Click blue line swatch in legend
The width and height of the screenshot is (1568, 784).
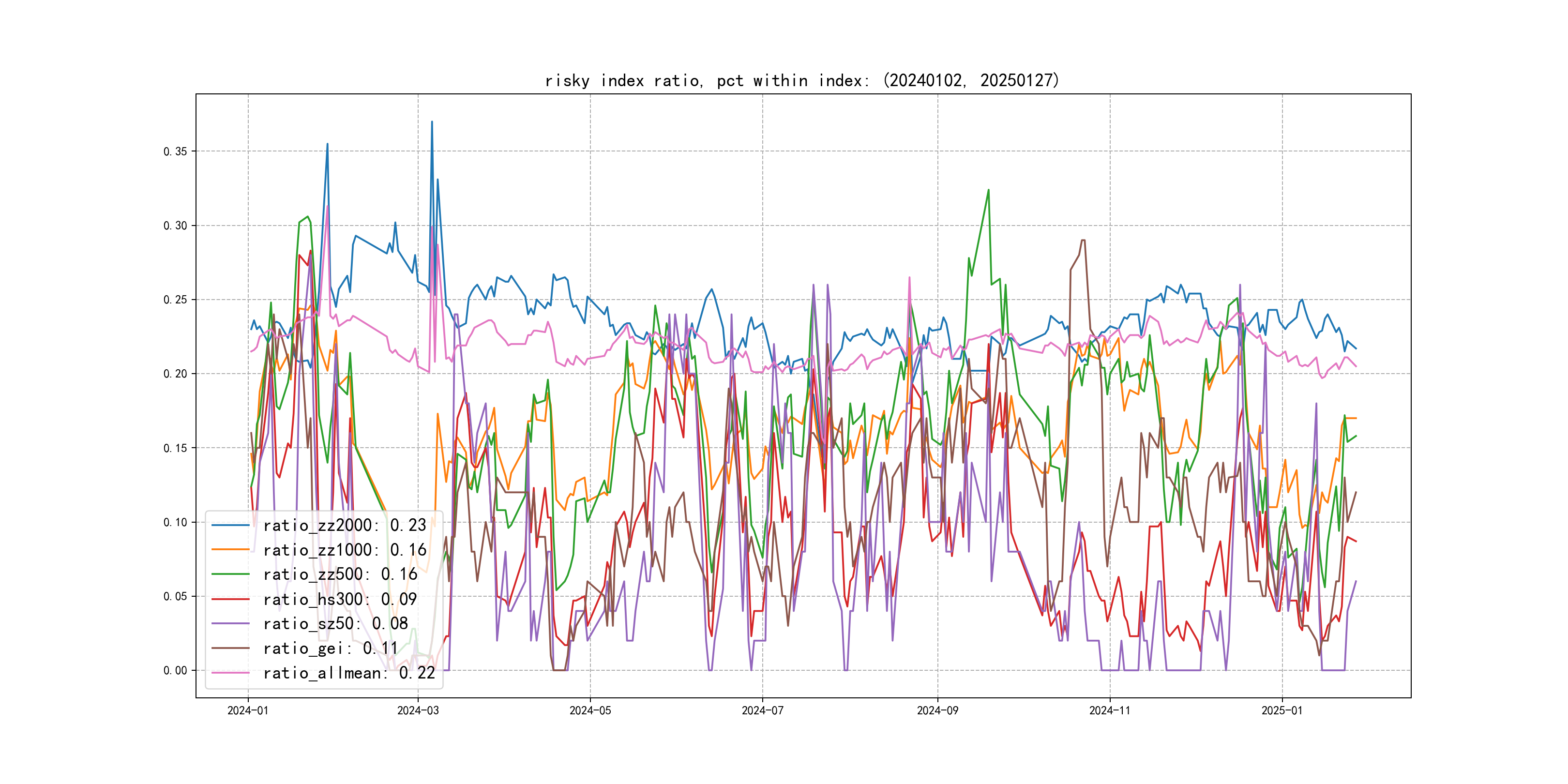[x=231, y=525]
